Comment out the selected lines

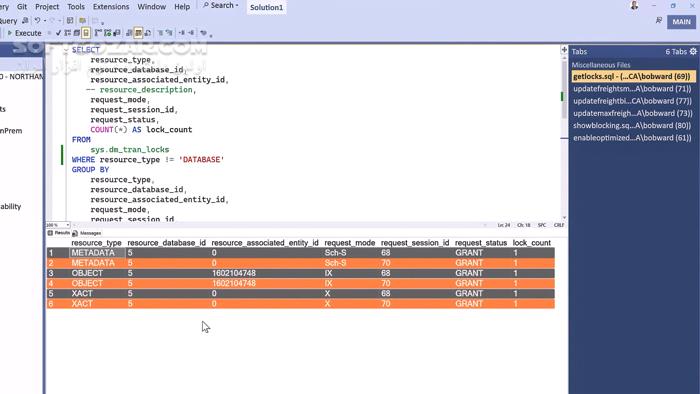[160, 33]
